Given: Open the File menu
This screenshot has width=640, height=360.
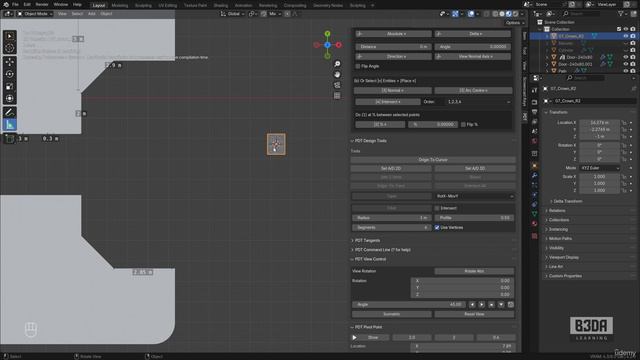Looking at the screenshot, I should pos(15,4).
